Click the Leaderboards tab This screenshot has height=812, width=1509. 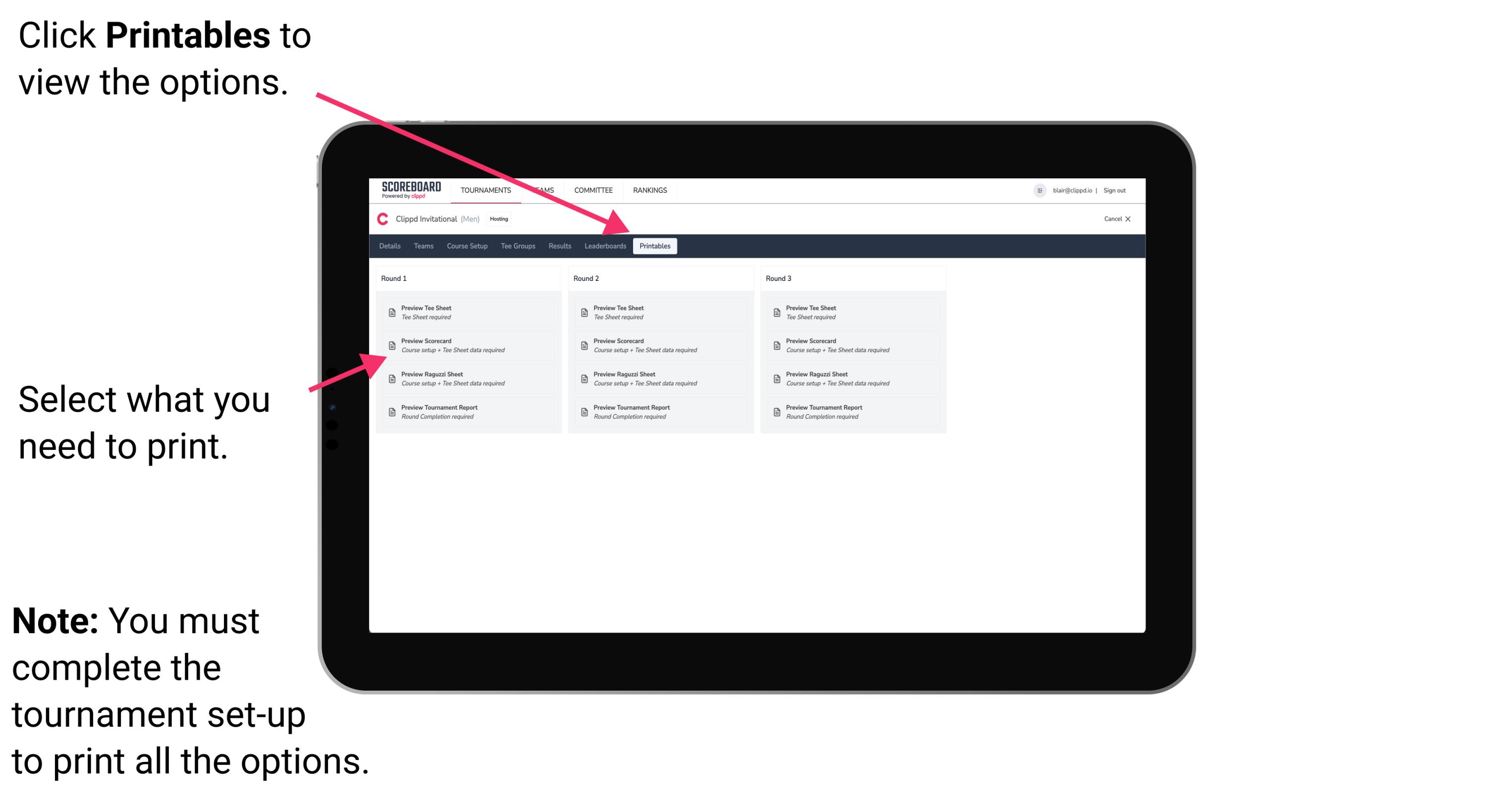click(604, 246)
